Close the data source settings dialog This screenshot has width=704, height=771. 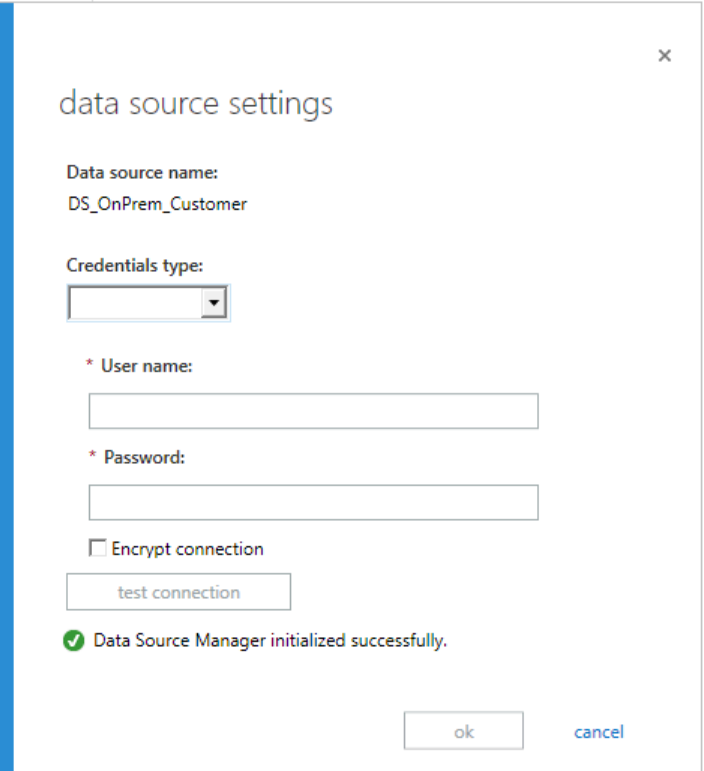tap(664, 56)
